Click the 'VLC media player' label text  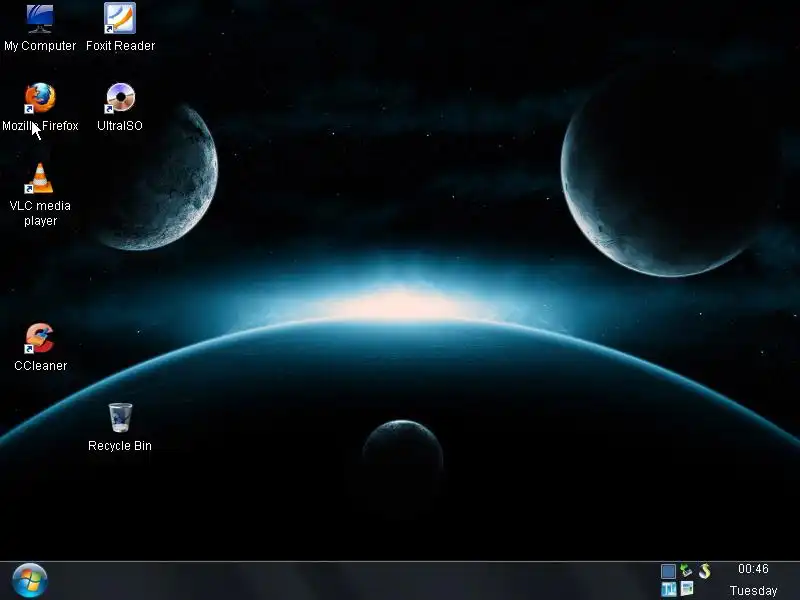coord(40,213)
